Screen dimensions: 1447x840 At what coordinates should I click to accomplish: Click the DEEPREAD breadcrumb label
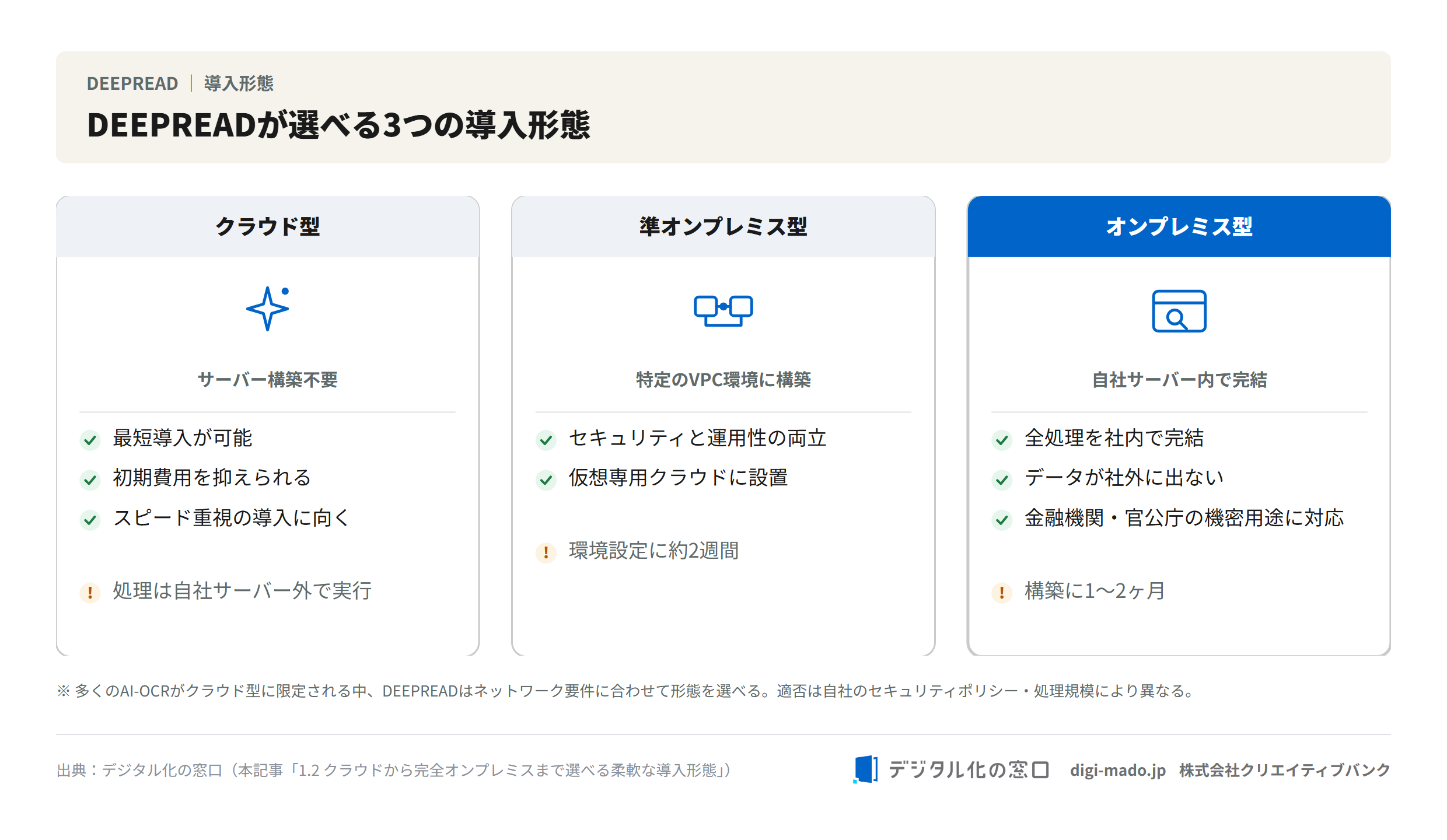(x=132, y=83)
